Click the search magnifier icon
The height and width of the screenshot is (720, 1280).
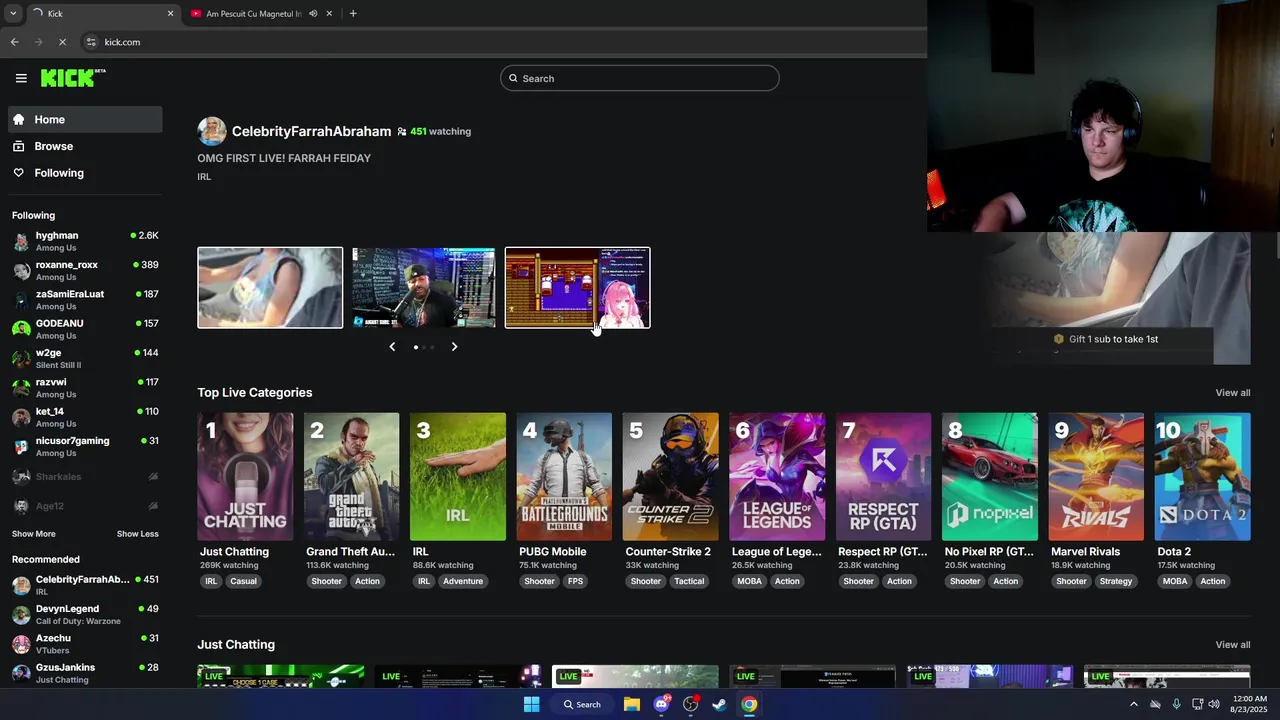click(x=513, y=78)
